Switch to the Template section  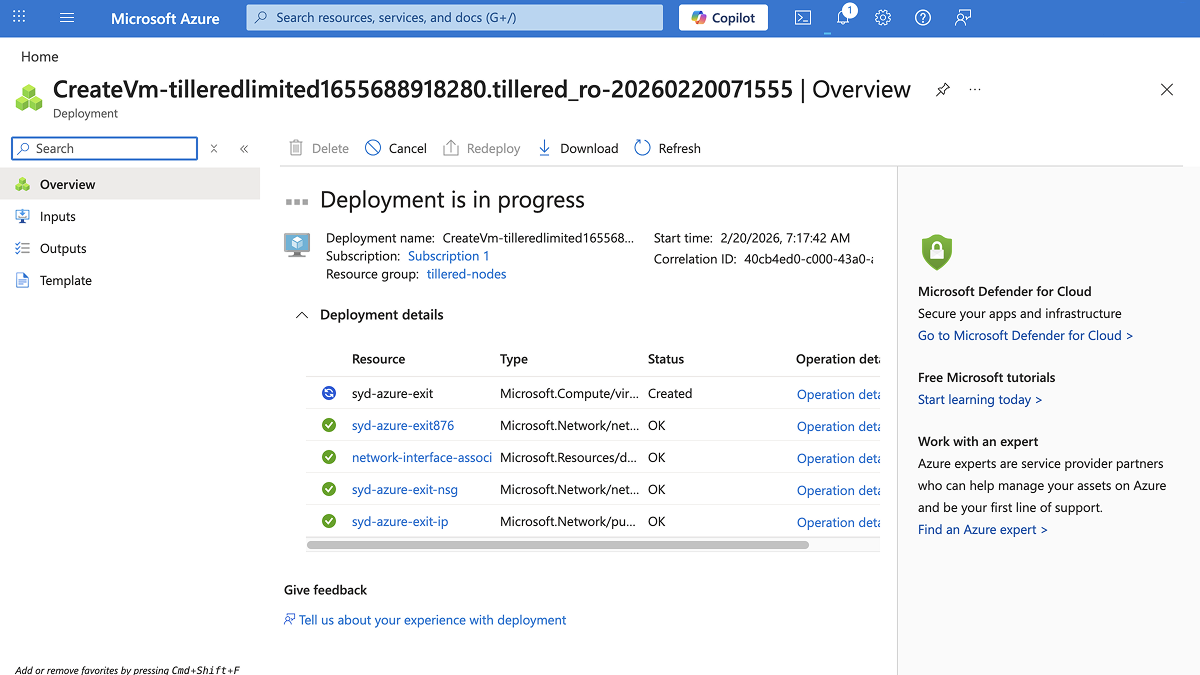(66, 280)
